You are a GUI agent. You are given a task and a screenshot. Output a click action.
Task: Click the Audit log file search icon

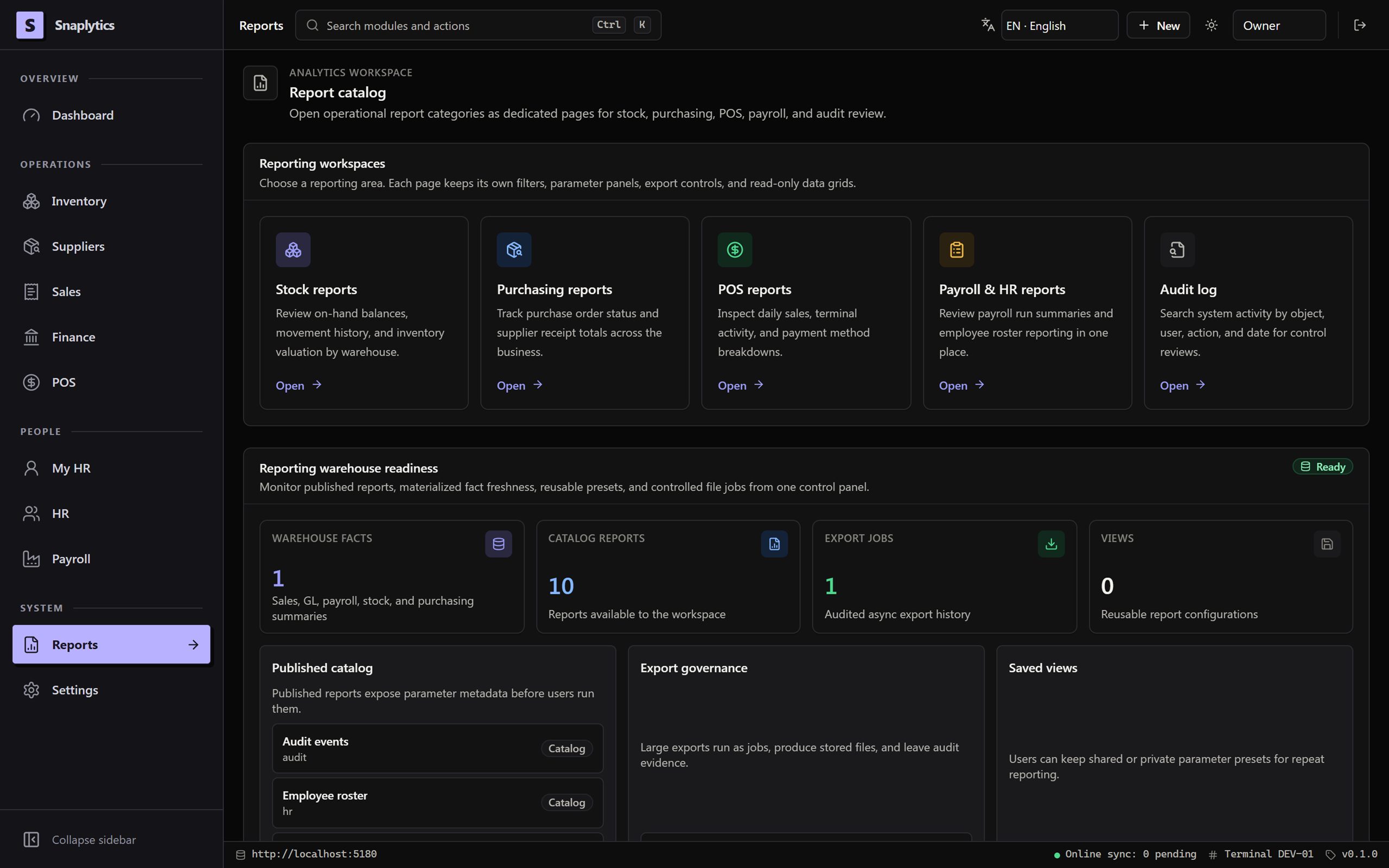pos(1177,250)
